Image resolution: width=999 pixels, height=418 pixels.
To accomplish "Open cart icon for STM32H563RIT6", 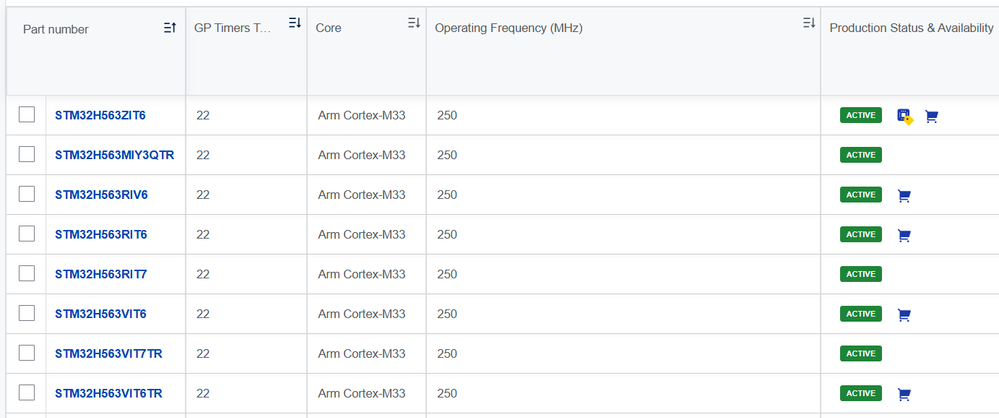I will click(x=903, y=236).
